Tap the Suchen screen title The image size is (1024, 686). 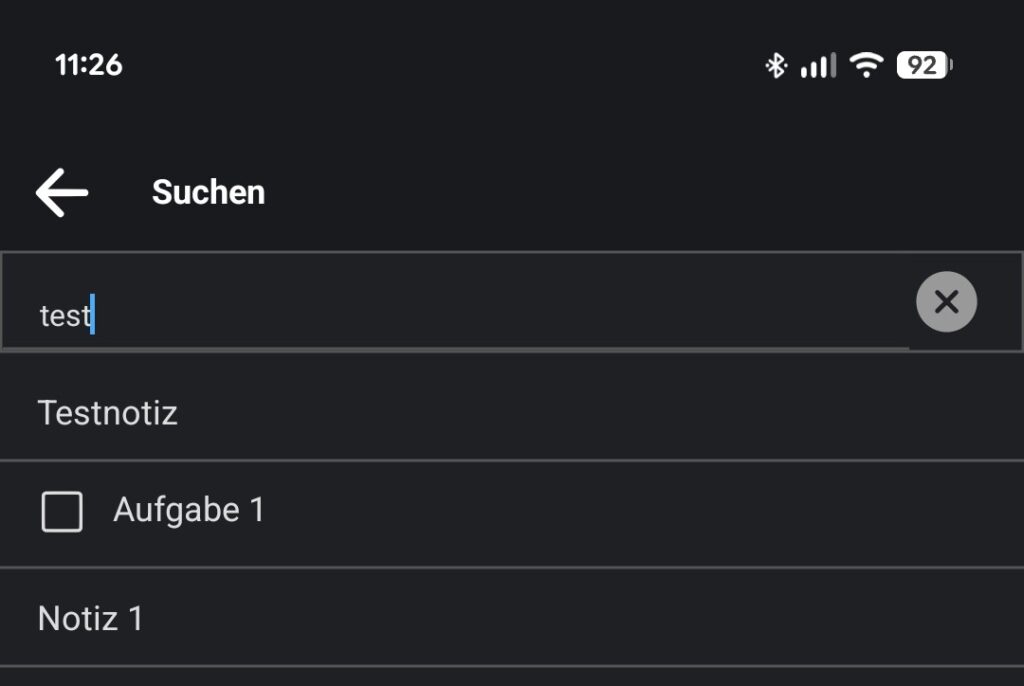(207, 192)
